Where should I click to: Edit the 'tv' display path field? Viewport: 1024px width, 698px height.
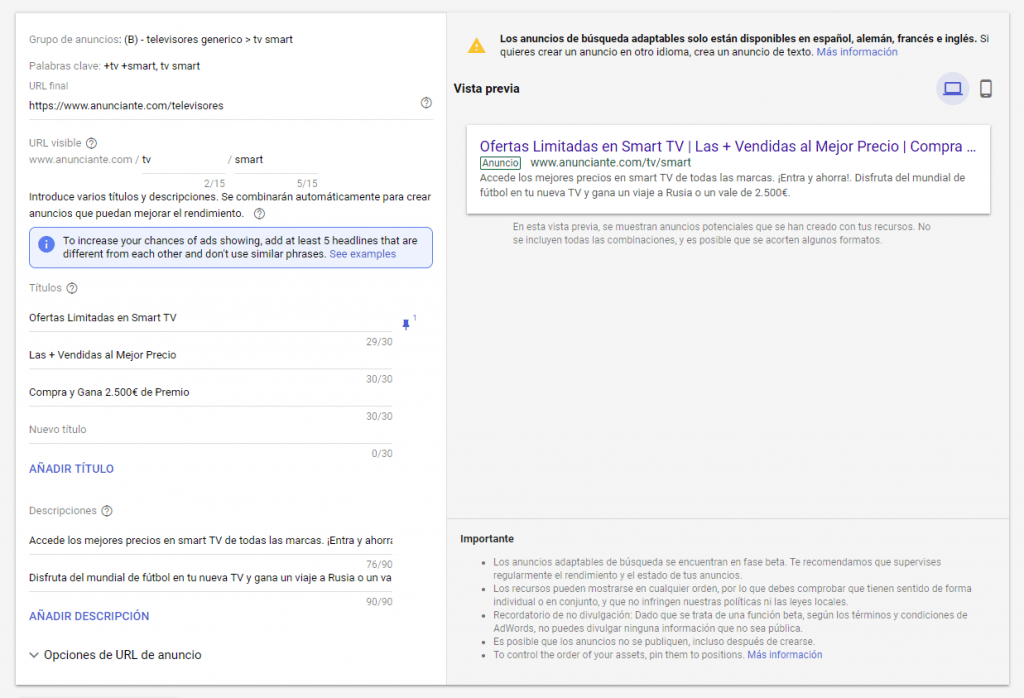(x=184, y=160)
